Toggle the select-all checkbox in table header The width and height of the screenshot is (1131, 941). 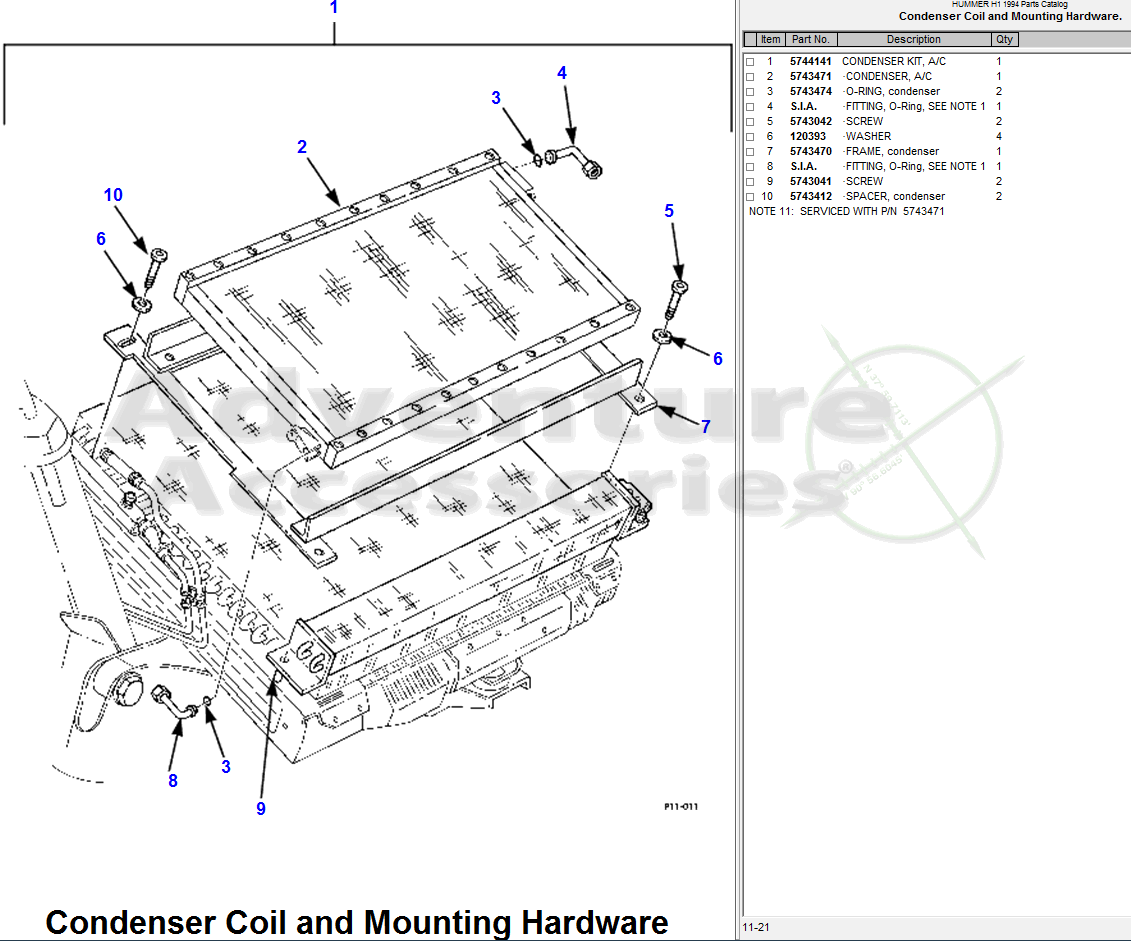(750, 40)
